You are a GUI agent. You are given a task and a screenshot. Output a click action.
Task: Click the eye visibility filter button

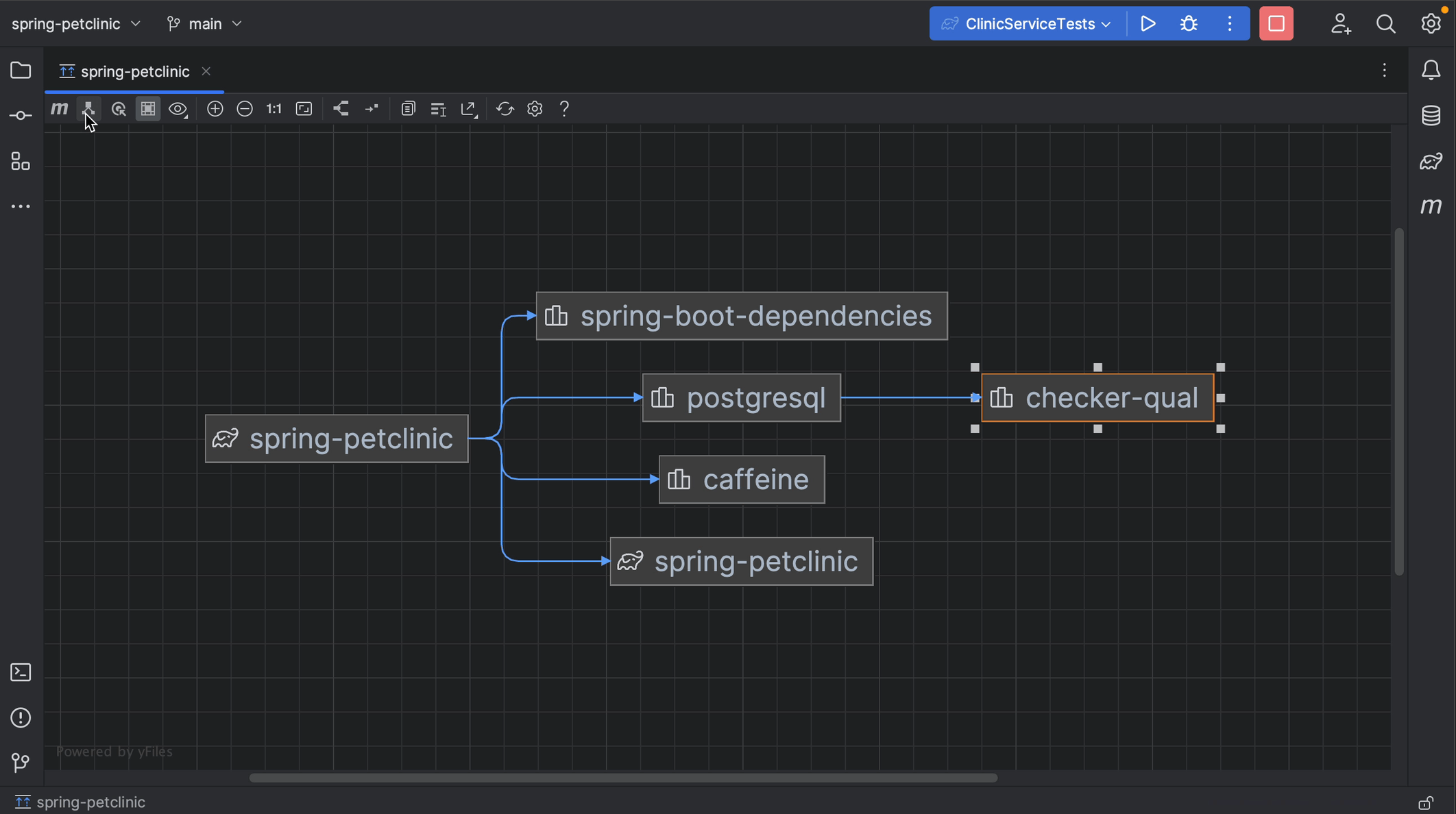(178, 109)
